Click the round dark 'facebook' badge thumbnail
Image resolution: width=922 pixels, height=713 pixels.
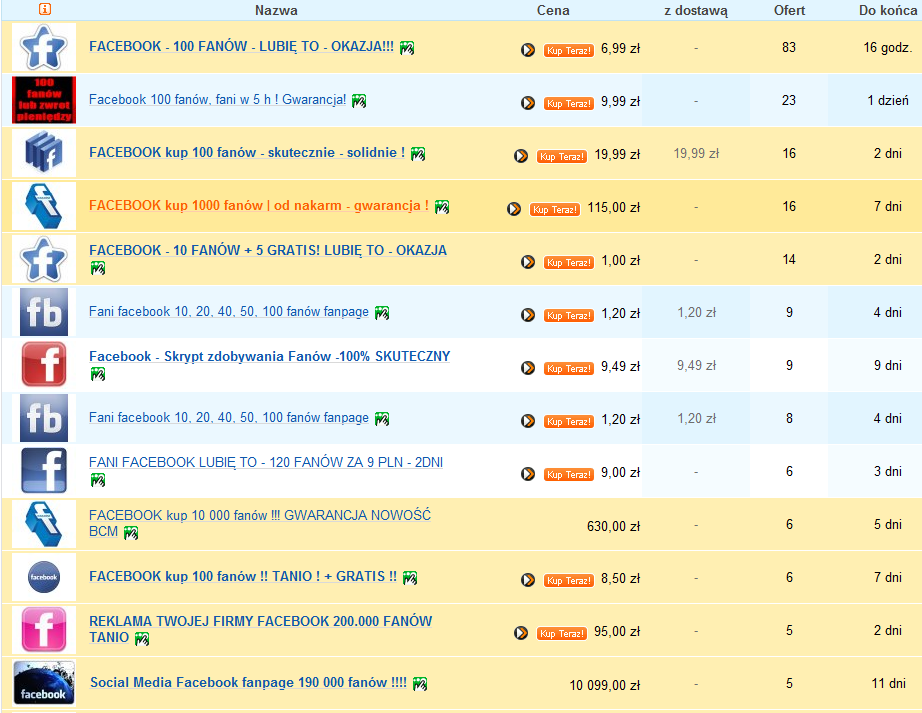pyautogui.click(x=44, y=577)
